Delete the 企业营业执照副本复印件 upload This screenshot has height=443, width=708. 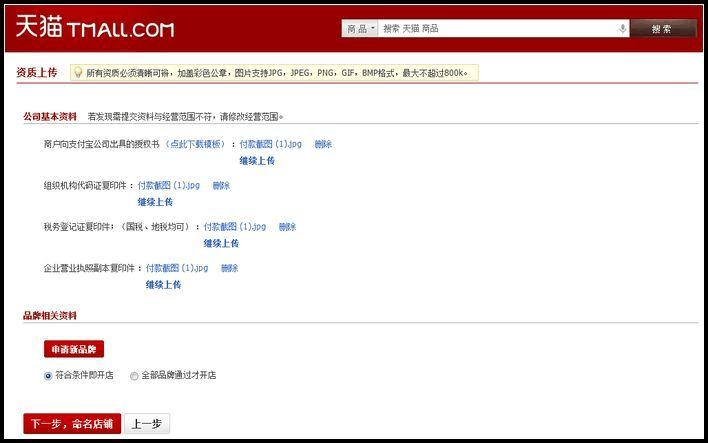[230, 268]
